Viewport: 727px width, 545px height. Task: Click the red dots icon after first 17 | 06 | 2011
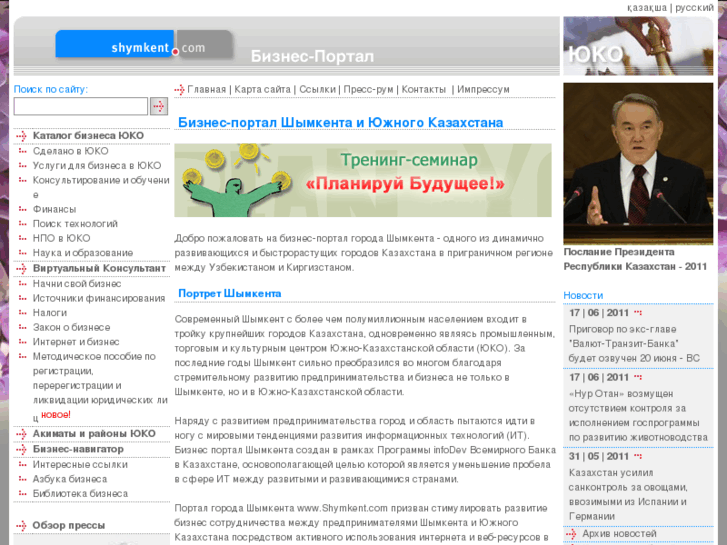pos(638,313)
